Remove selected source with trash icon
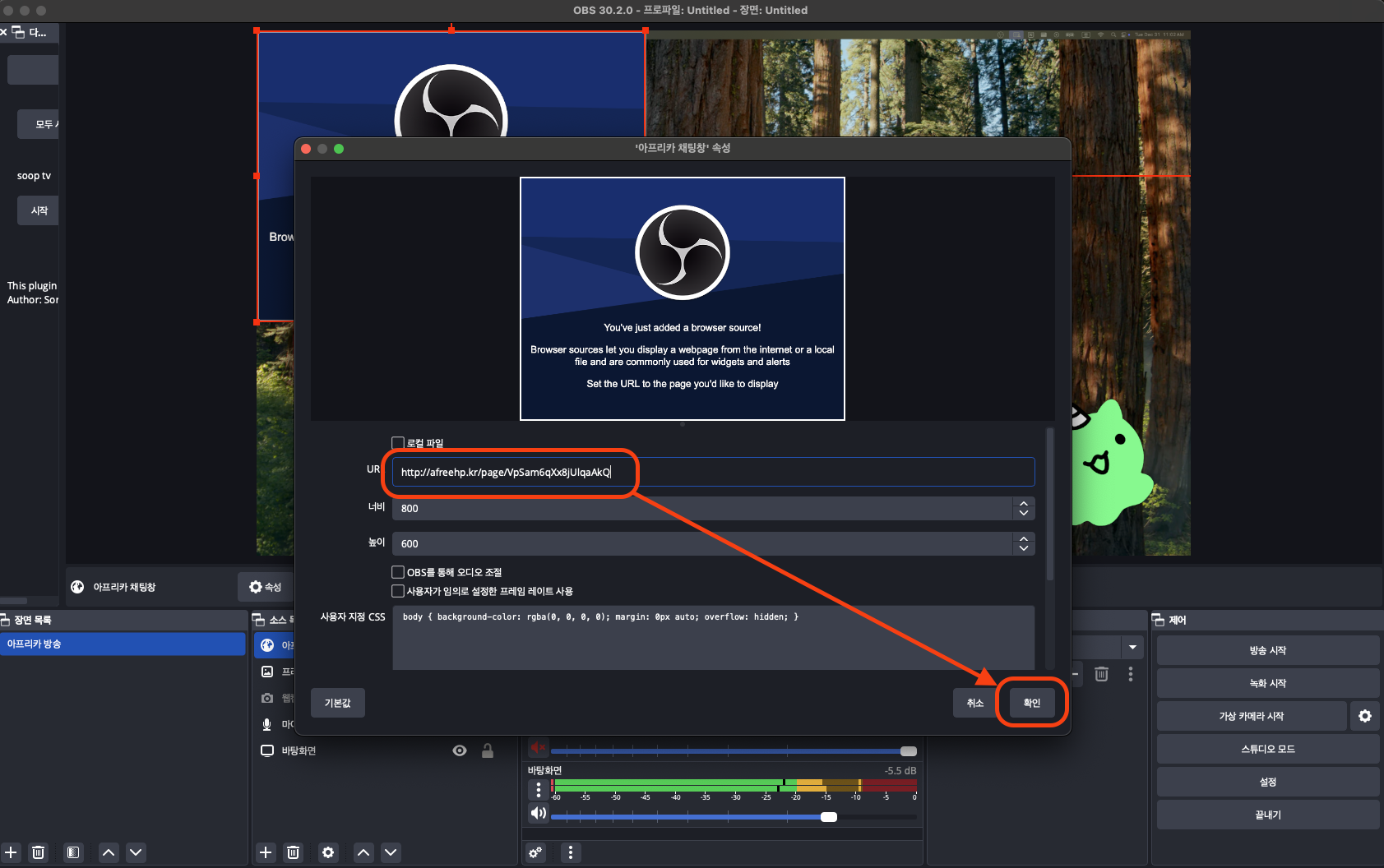The width and height of the screenshot is (1384, 868). tap(293, 852)
